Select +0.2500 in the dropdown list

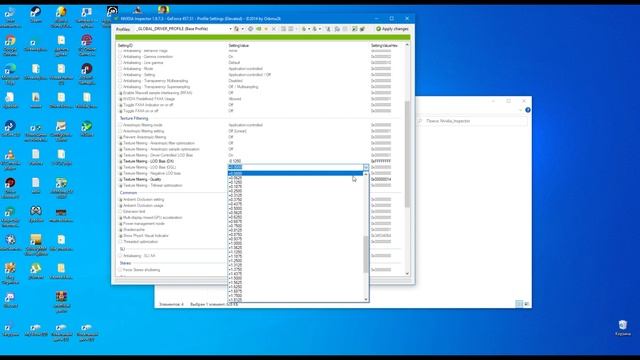(295, 191)
